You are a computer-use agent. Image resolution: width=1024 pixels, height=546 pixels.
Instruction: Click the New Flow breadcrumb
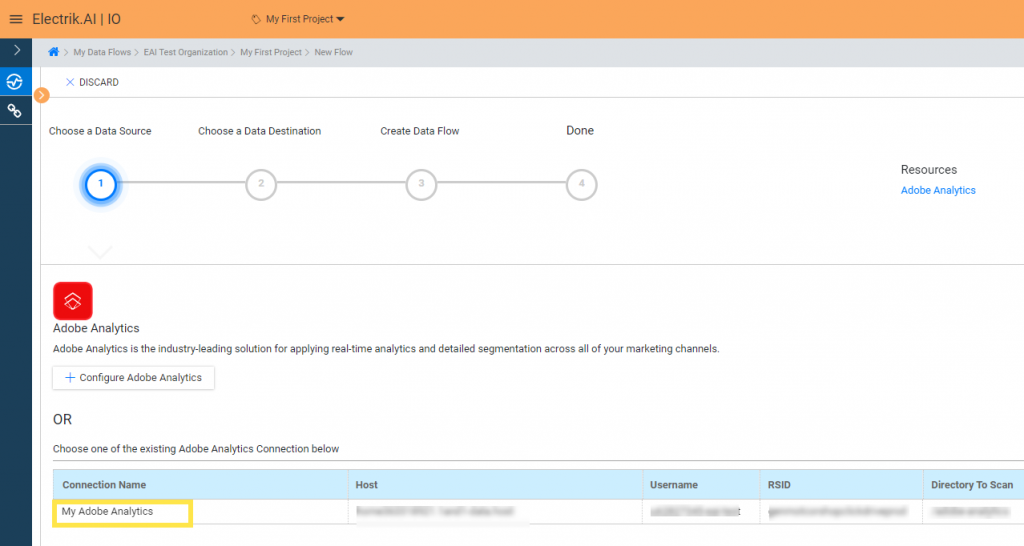click(333, 52)
